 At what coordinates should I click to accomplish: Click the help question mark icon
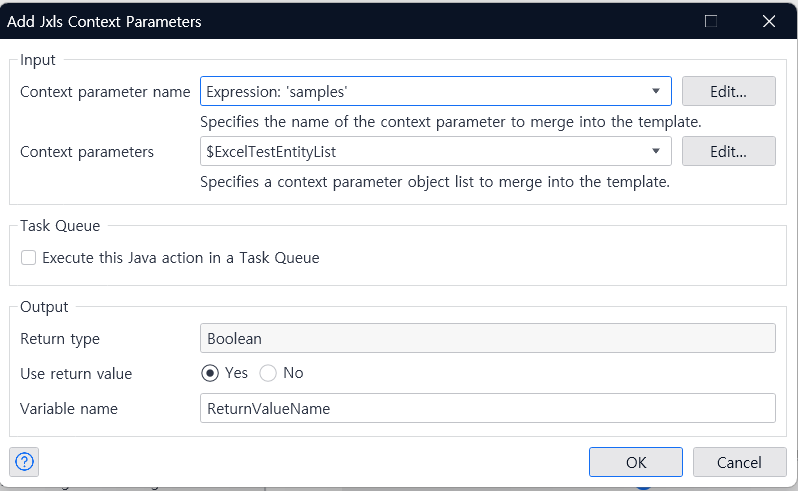point(25,461)
